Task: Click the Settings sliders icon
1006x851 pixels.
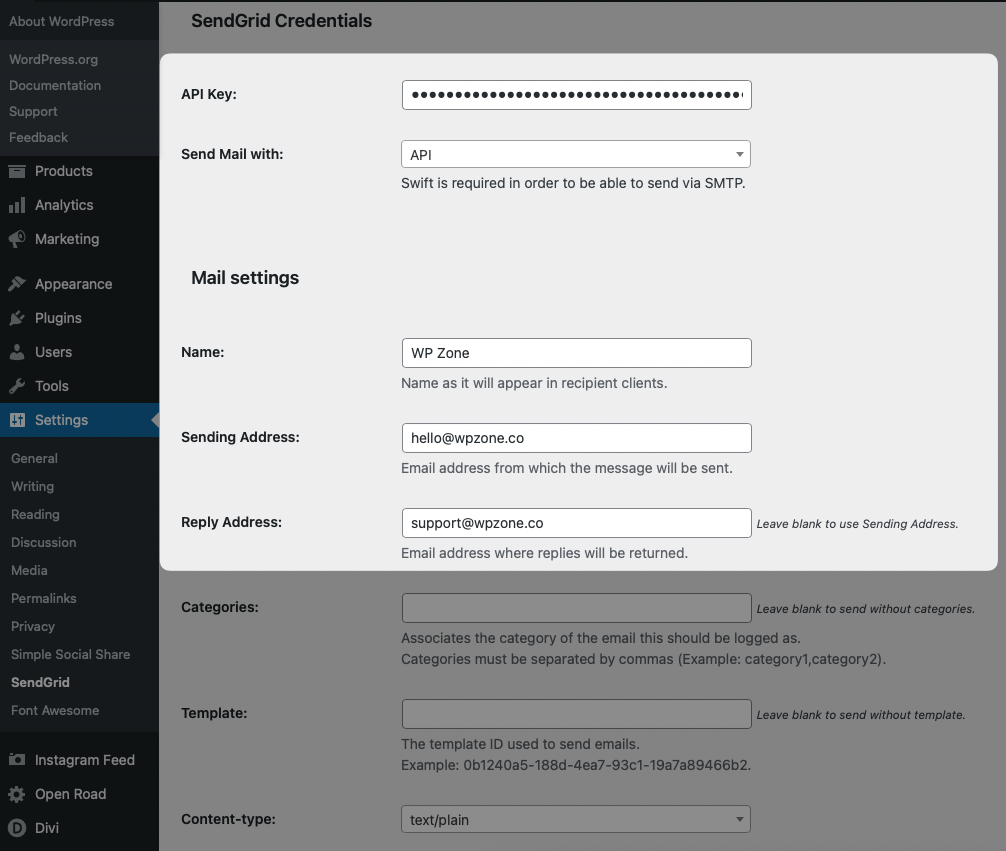Action: pyautogui.click(x=17, y=420)
